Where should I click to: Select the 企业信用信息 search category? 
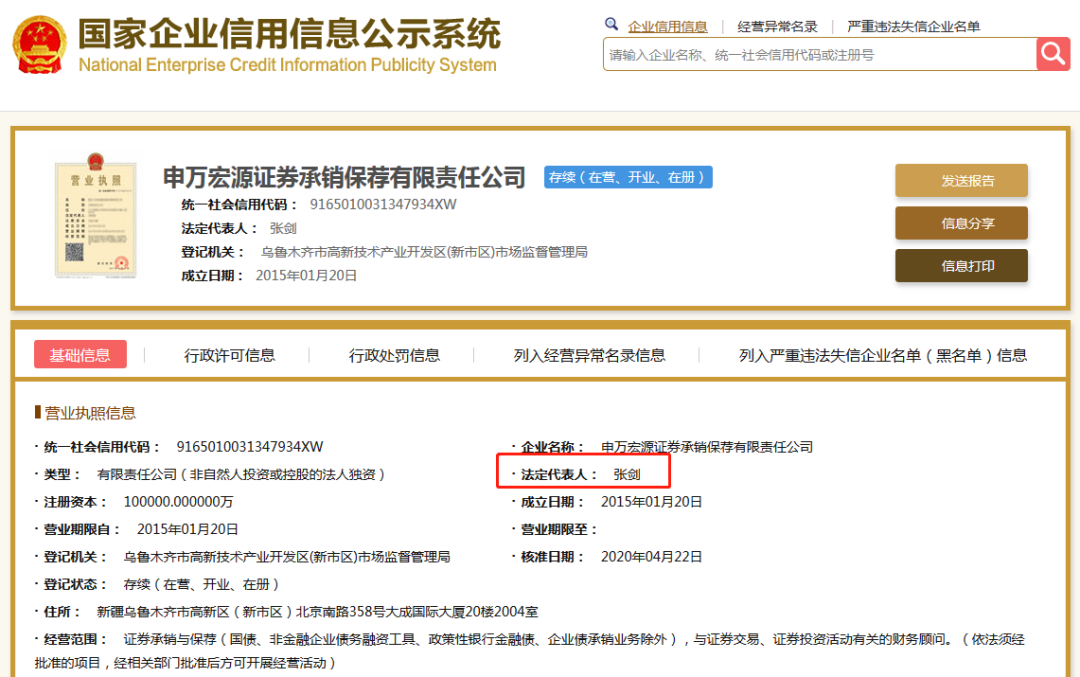pyautogui.click(x=667, y=27)
